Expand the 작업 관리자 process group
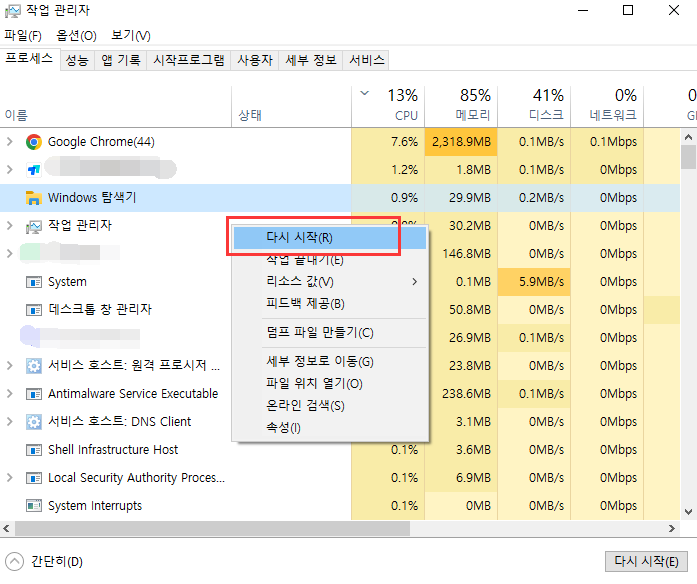This screenshot has width=697, height=584. [10, 226]
